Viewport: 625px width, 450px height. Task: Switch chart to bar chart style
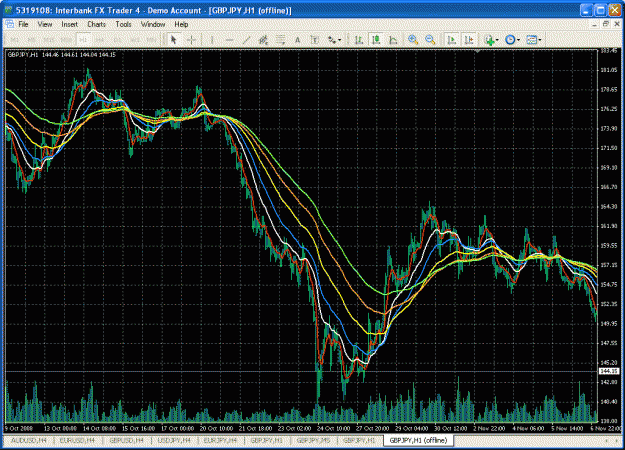(x=359, y=40)
